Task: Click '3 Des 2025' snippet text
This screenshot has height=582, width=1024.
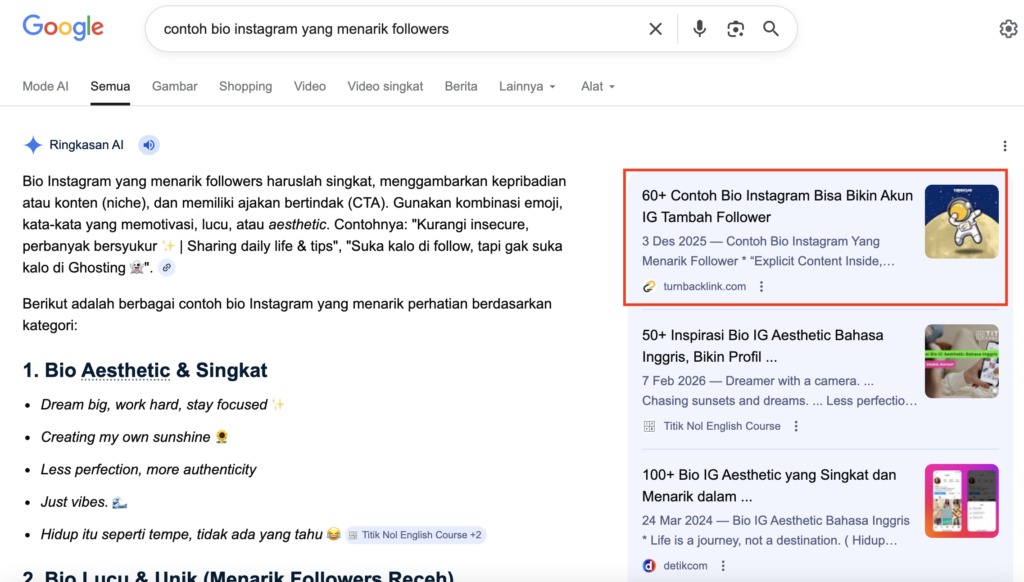Action: click(x=674, y=242)
